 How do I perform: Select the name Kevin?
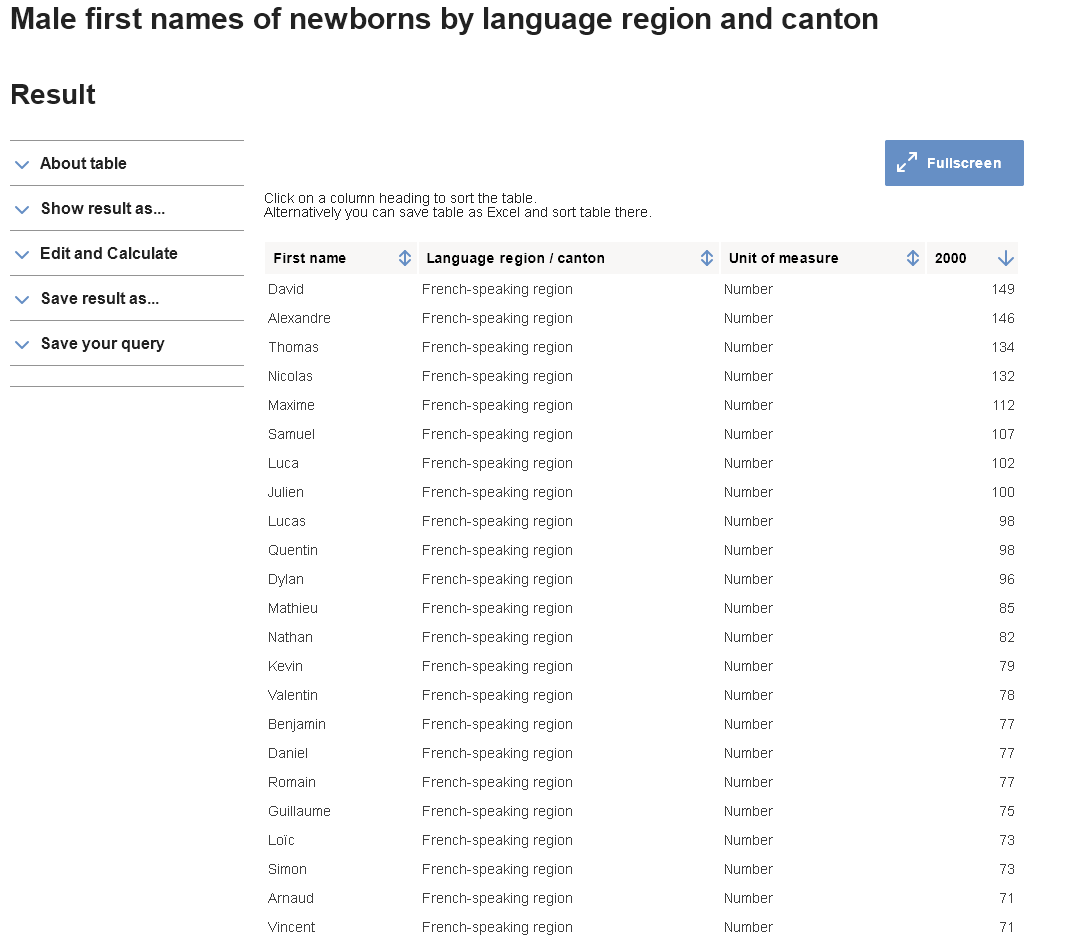pos(285,666)
